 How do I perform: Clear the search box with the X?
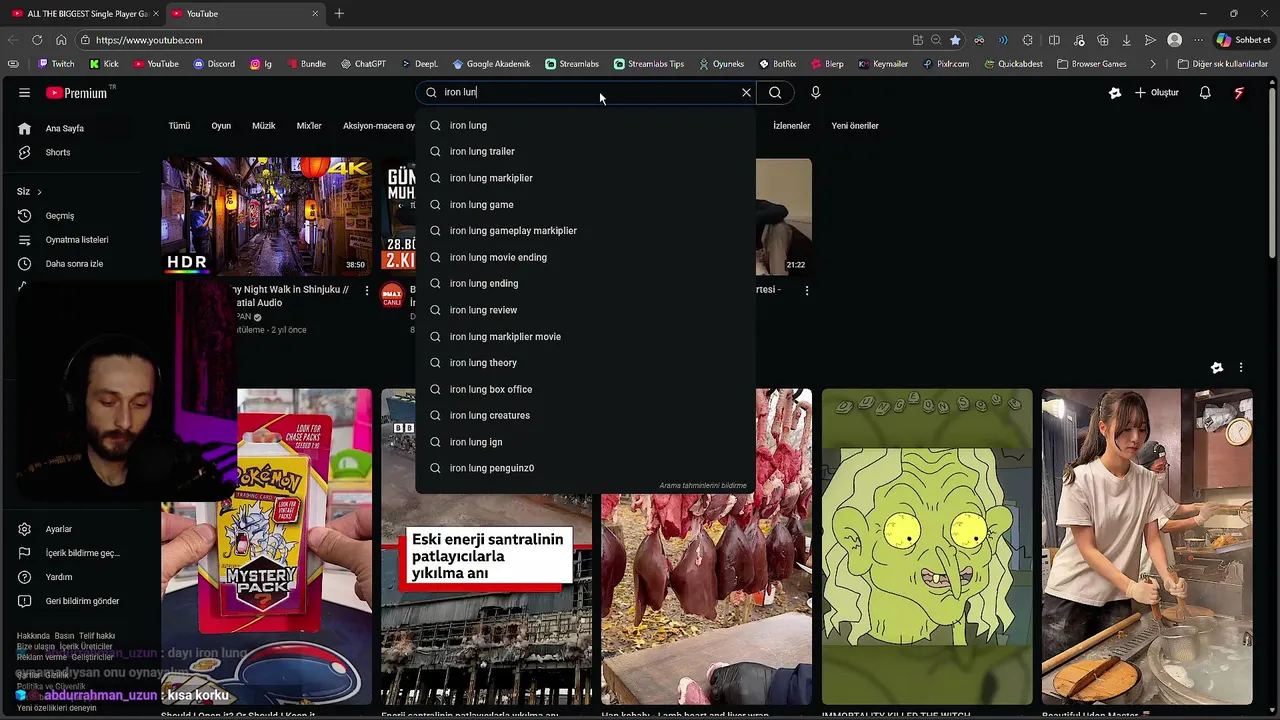tap(746, 92)
